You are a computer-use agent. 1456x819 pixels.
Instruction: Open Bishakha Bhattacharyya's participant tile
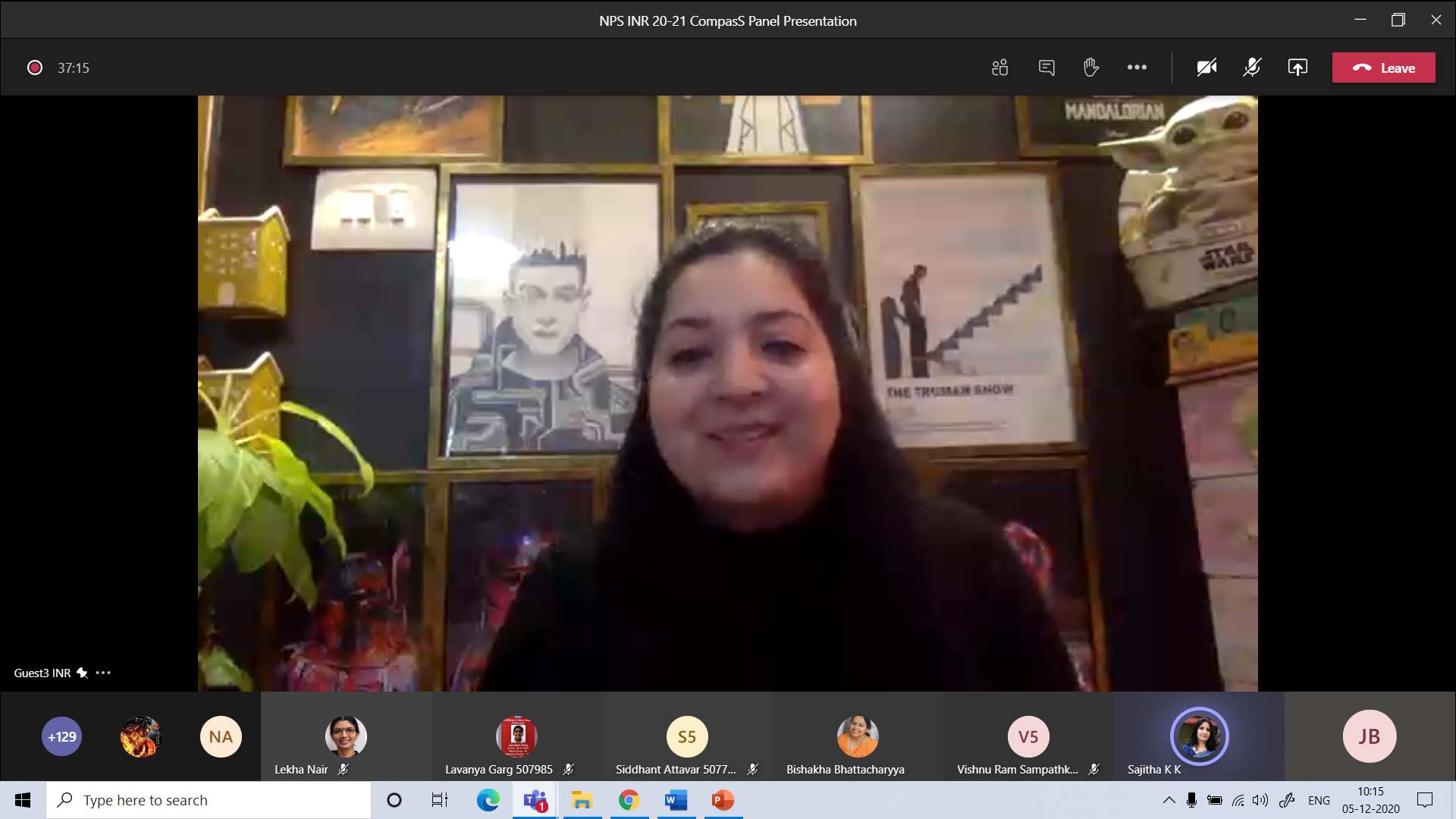[x=858, y=736]
